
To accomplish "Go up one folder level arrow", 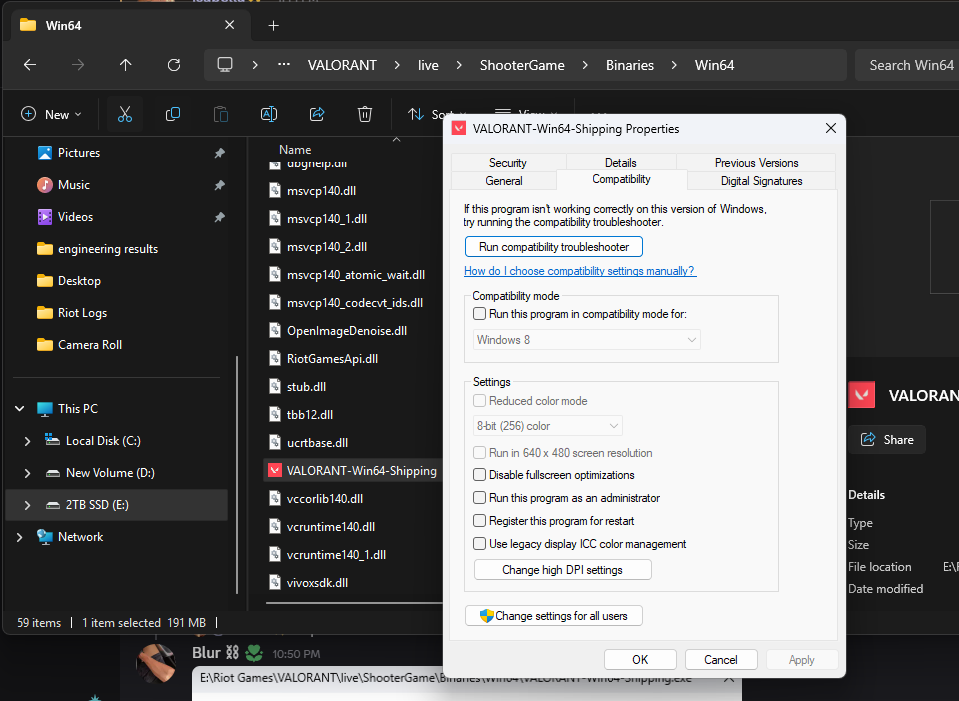I will (125, 65).
